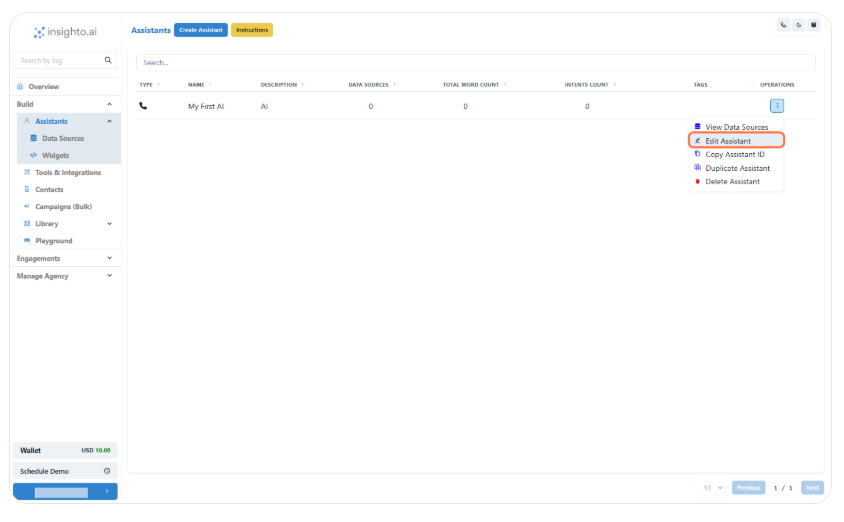Viewport: 844px width, 522px height.
Task: Click the yellow Instructions button
Action: coord(252,30)
